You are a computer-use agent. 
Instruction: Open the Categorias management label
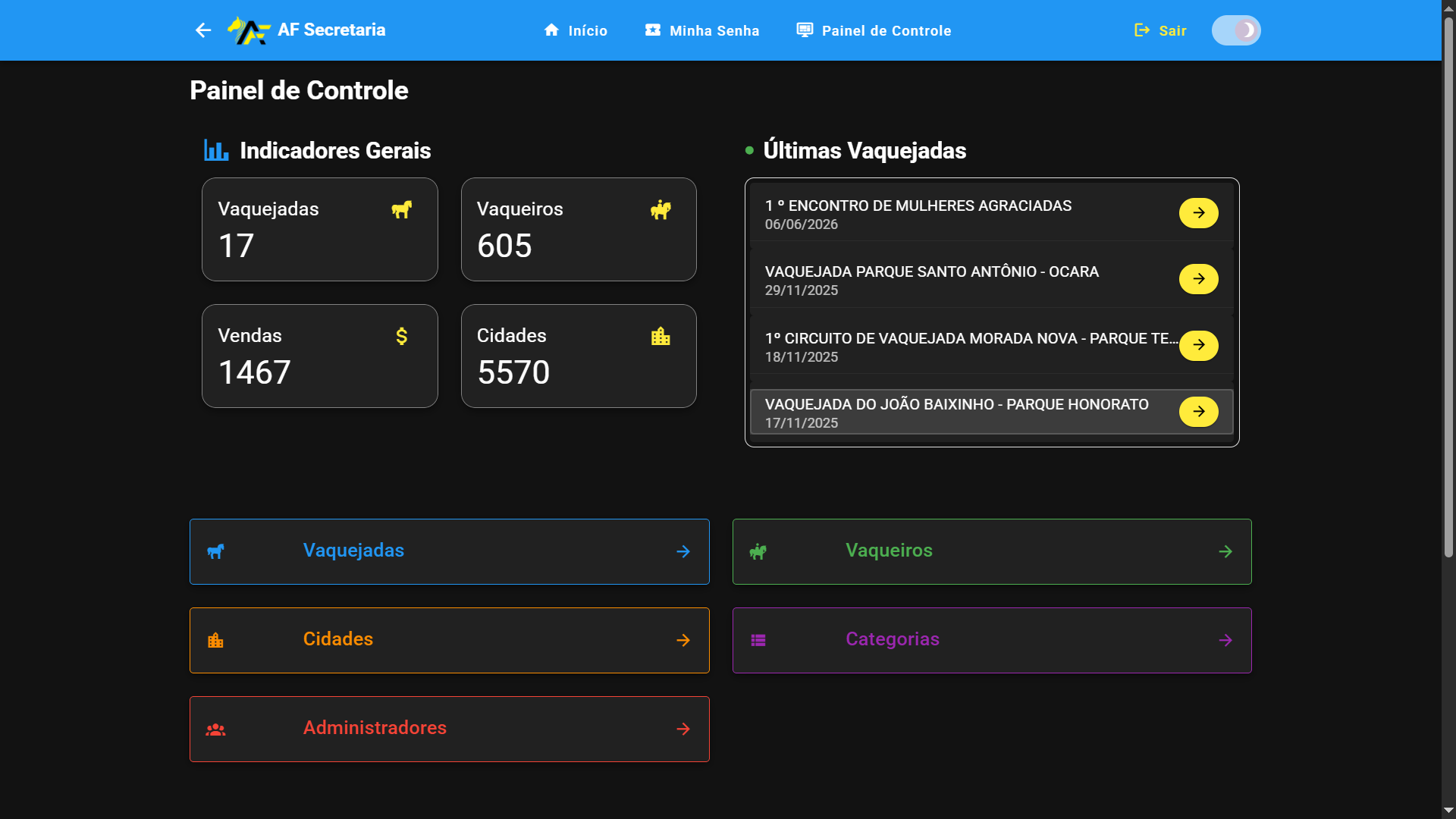pos(893,639)
